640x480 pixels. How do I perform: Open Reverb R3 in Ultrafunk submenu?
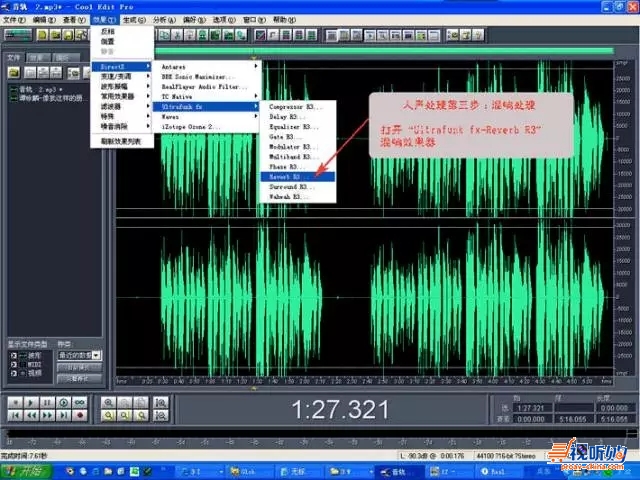(x=298, y=177)
